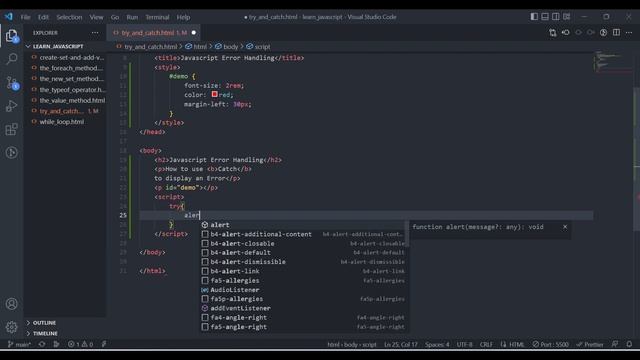This screenshot has width=640, height=360.
Task: Close the alert function details popup
Action: coord(565,227)
